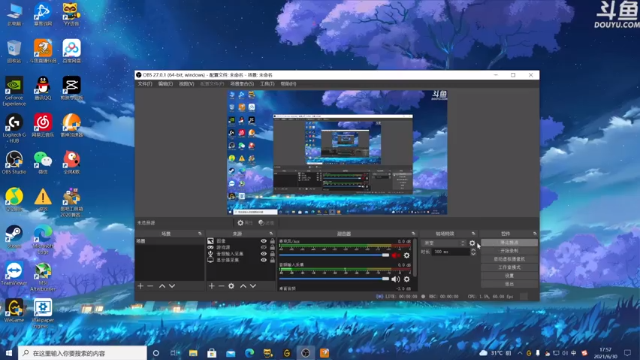Toggle visibility of the 游戏源 source
The height and width of the screenshot is (360, 640).
[x=263, y=247]
